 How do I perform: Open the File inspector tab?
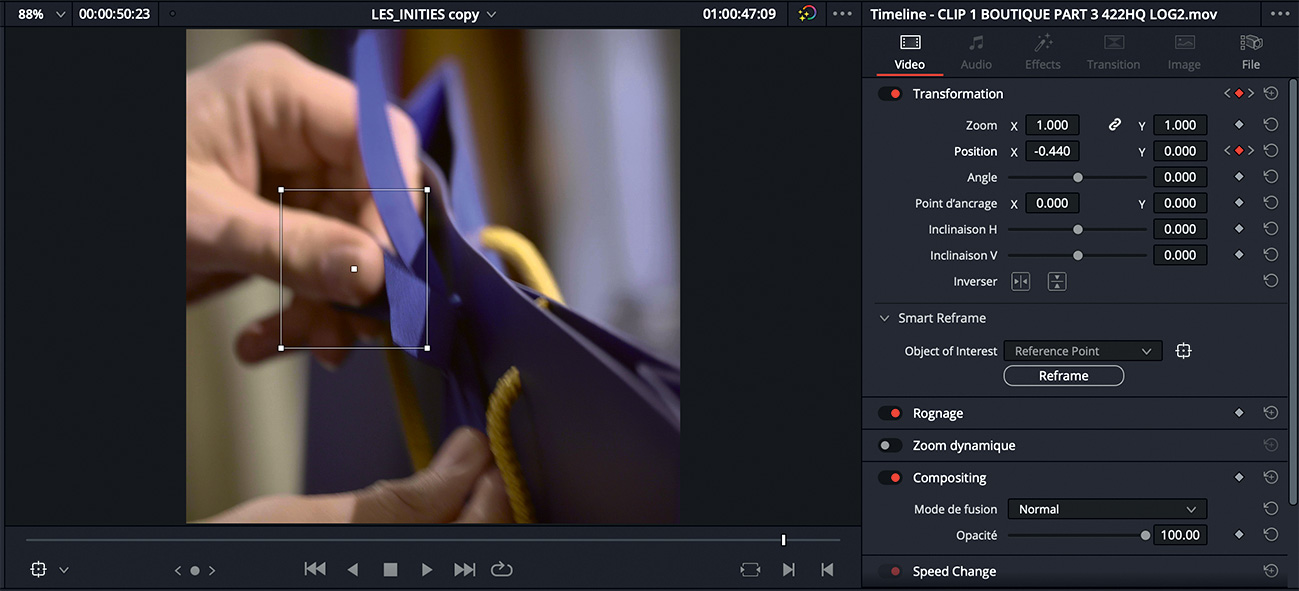pos(1250,52)
